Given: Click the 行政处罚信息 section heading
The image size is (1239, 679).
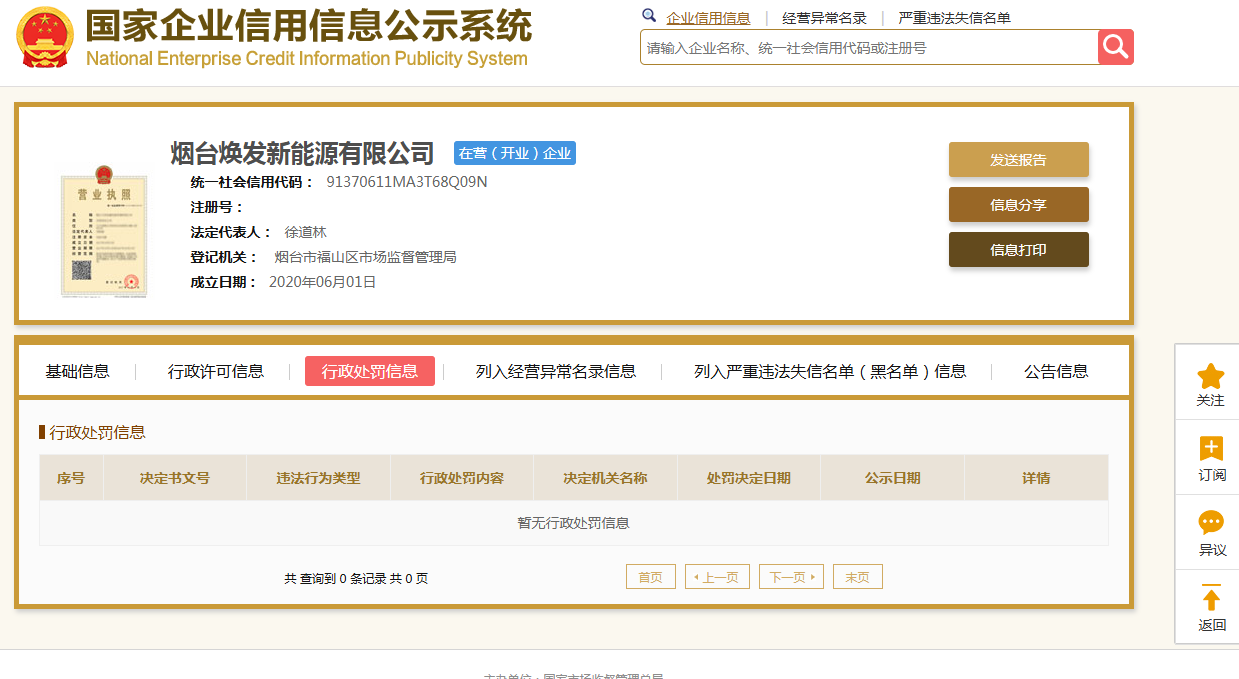Looking at the screenshot, I should pyautogui.click(x=97, y=432).
